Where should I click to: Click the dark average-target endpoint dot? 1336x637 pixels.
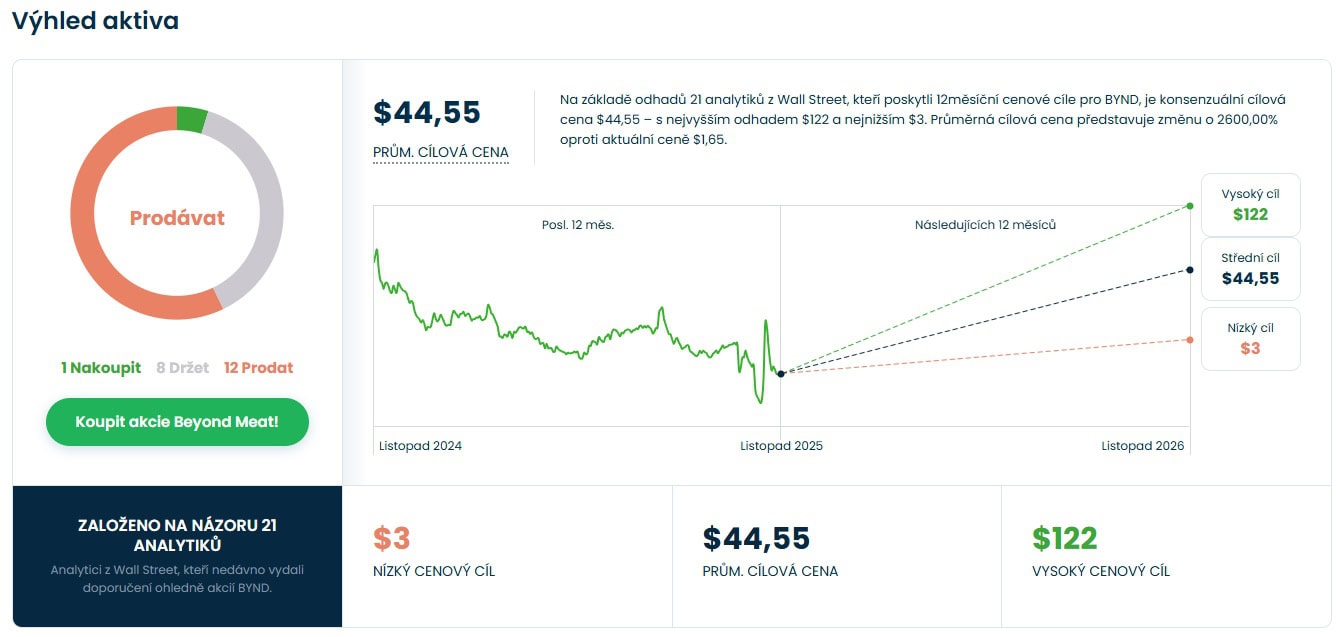(1189, 270)
